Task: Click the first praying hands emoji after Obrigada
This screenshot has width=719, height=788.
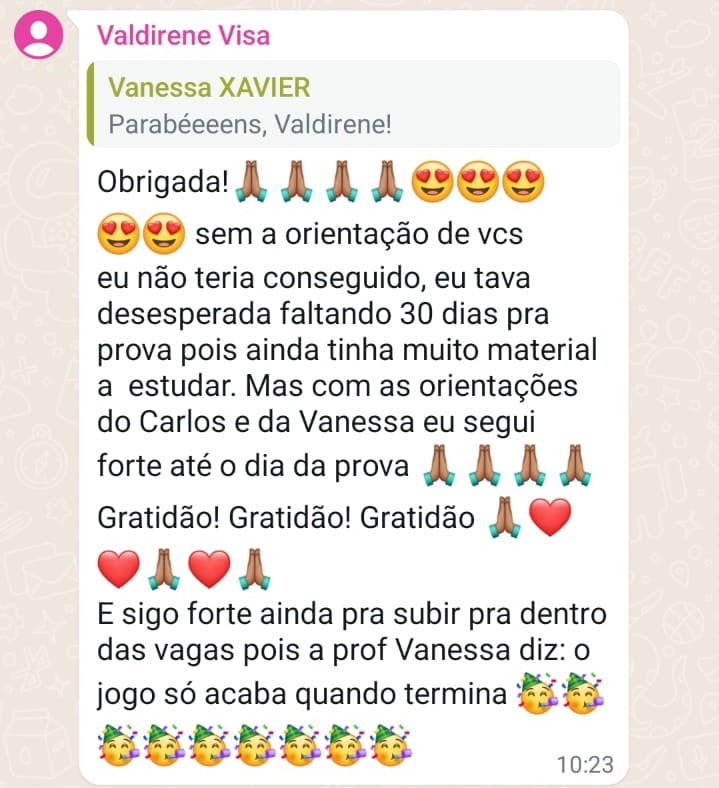Action: click(x=251, y=181)
